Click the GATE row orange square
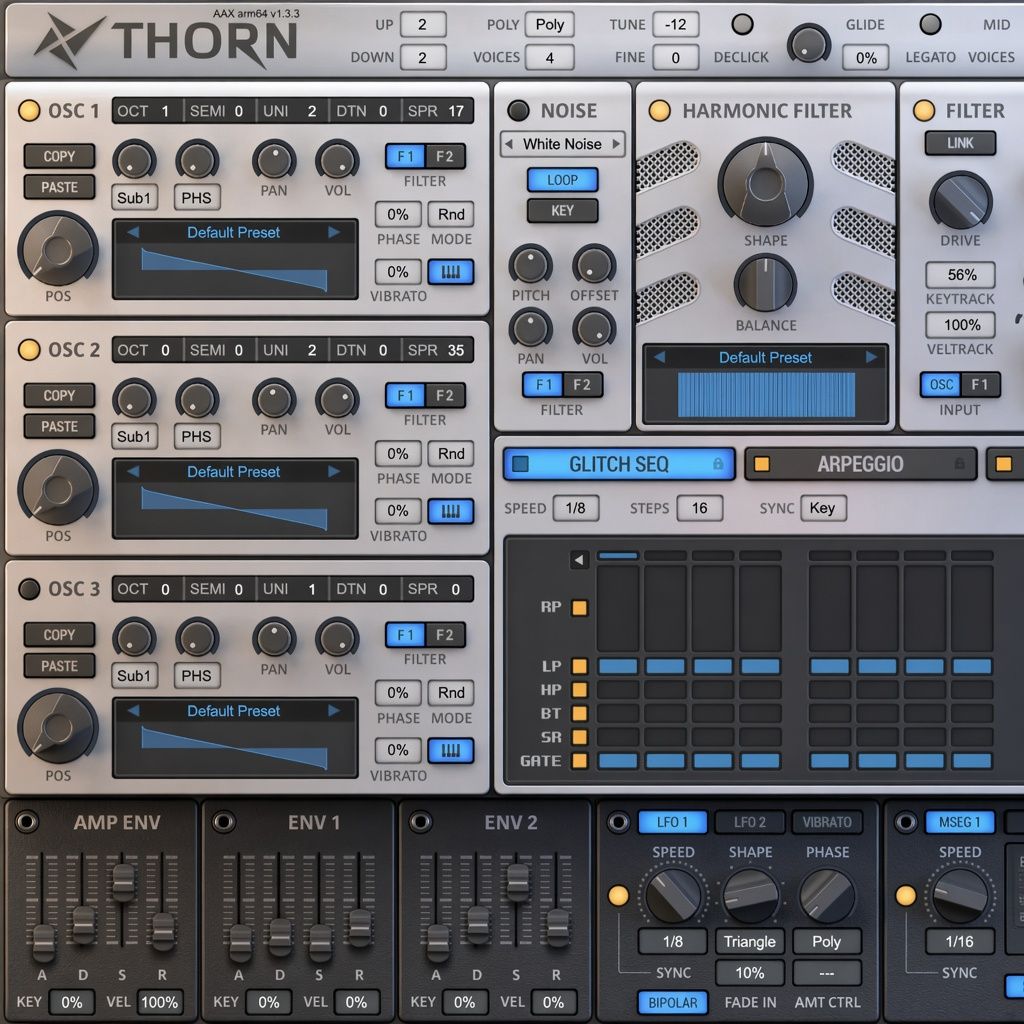Viewport: 1024px width, 1024px height. pyautogui.click(x=579, y=761)
